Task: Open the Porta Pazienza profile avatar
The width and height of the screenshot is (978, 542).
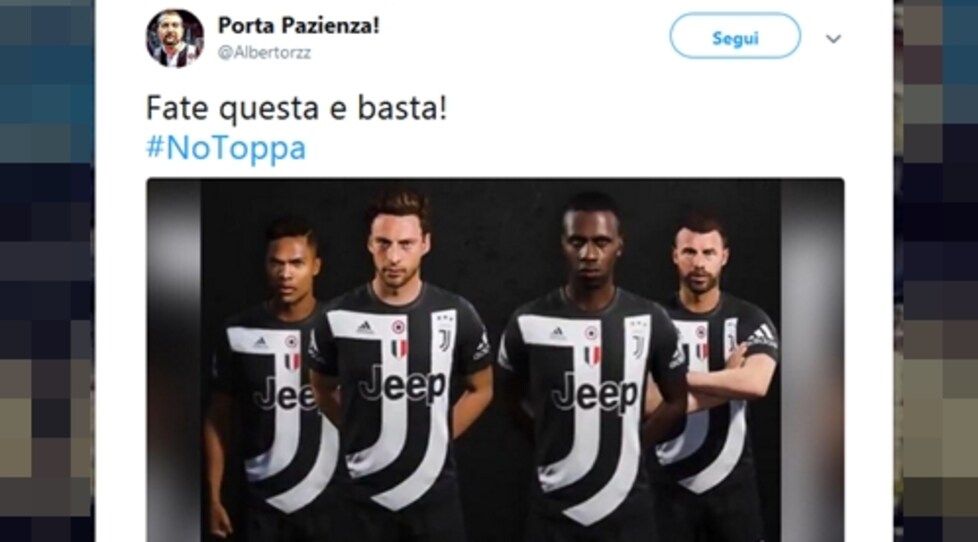Action: (175, 38)
